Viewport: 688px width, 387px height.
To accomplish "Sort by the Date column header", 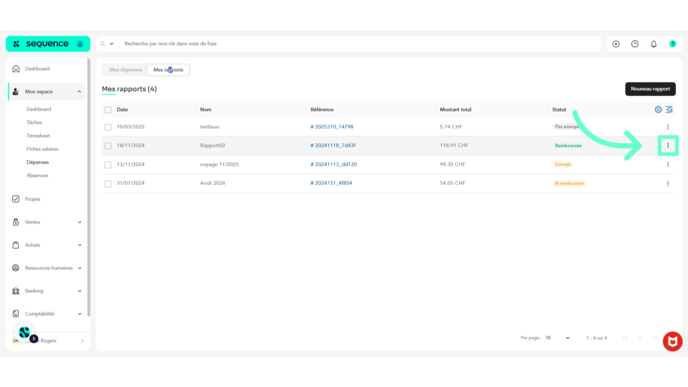I will click(122, 110).
